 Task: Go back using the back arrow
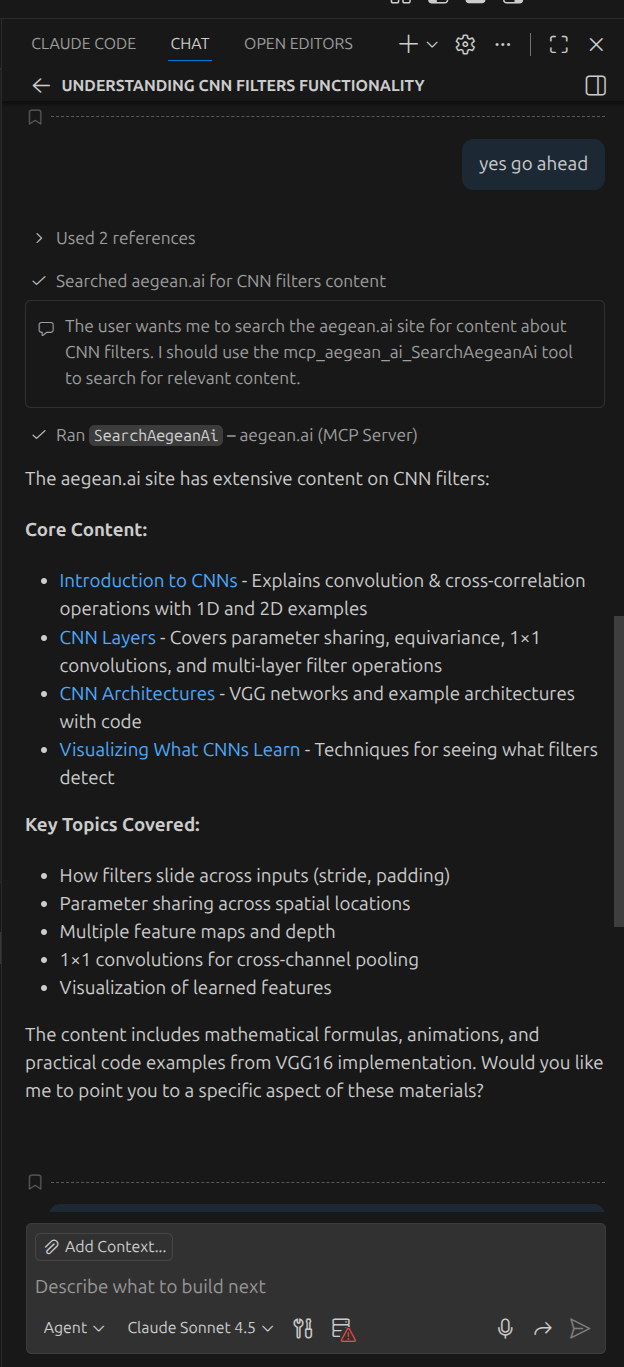(x=40, y=85)
